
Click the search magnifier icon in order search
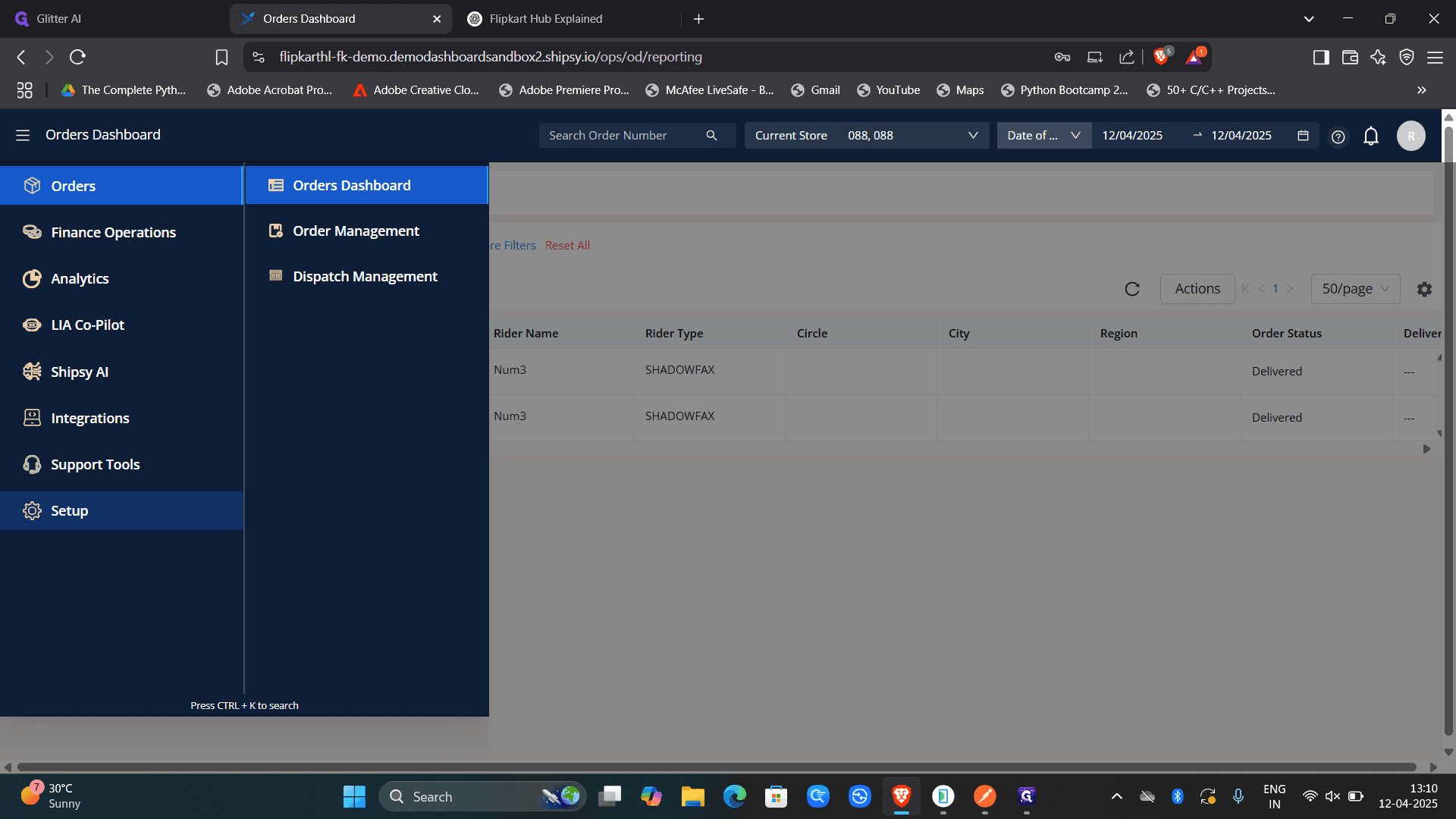coord(711,135)
